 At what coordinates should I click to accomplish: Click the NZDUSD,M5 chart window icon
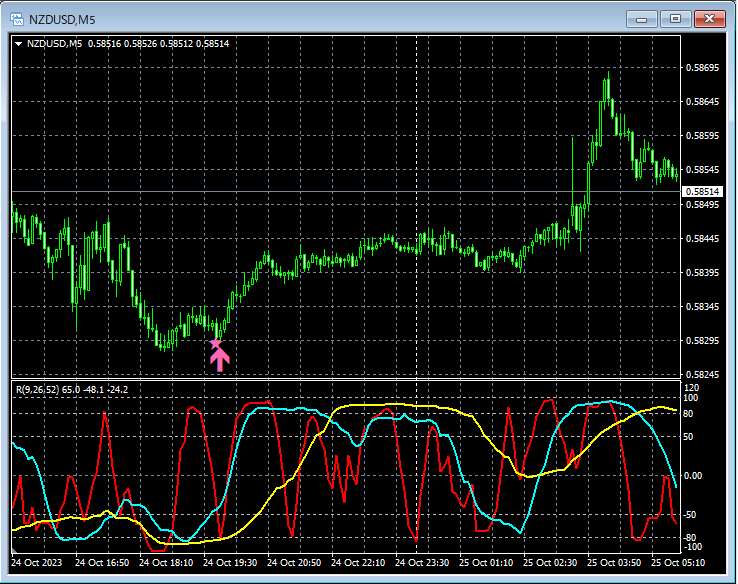[x=17, y=19]
